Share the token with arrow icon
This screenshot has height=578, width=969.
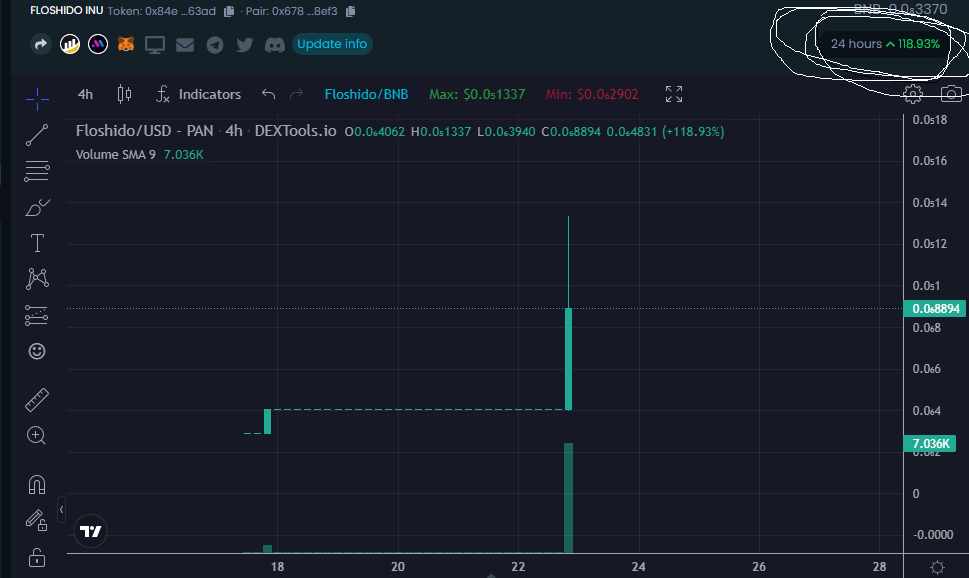pos(41,44)
